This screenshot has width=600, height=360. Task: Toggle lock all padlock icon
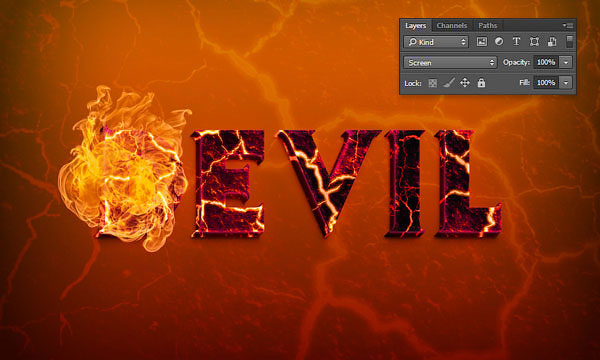(481, 83)
